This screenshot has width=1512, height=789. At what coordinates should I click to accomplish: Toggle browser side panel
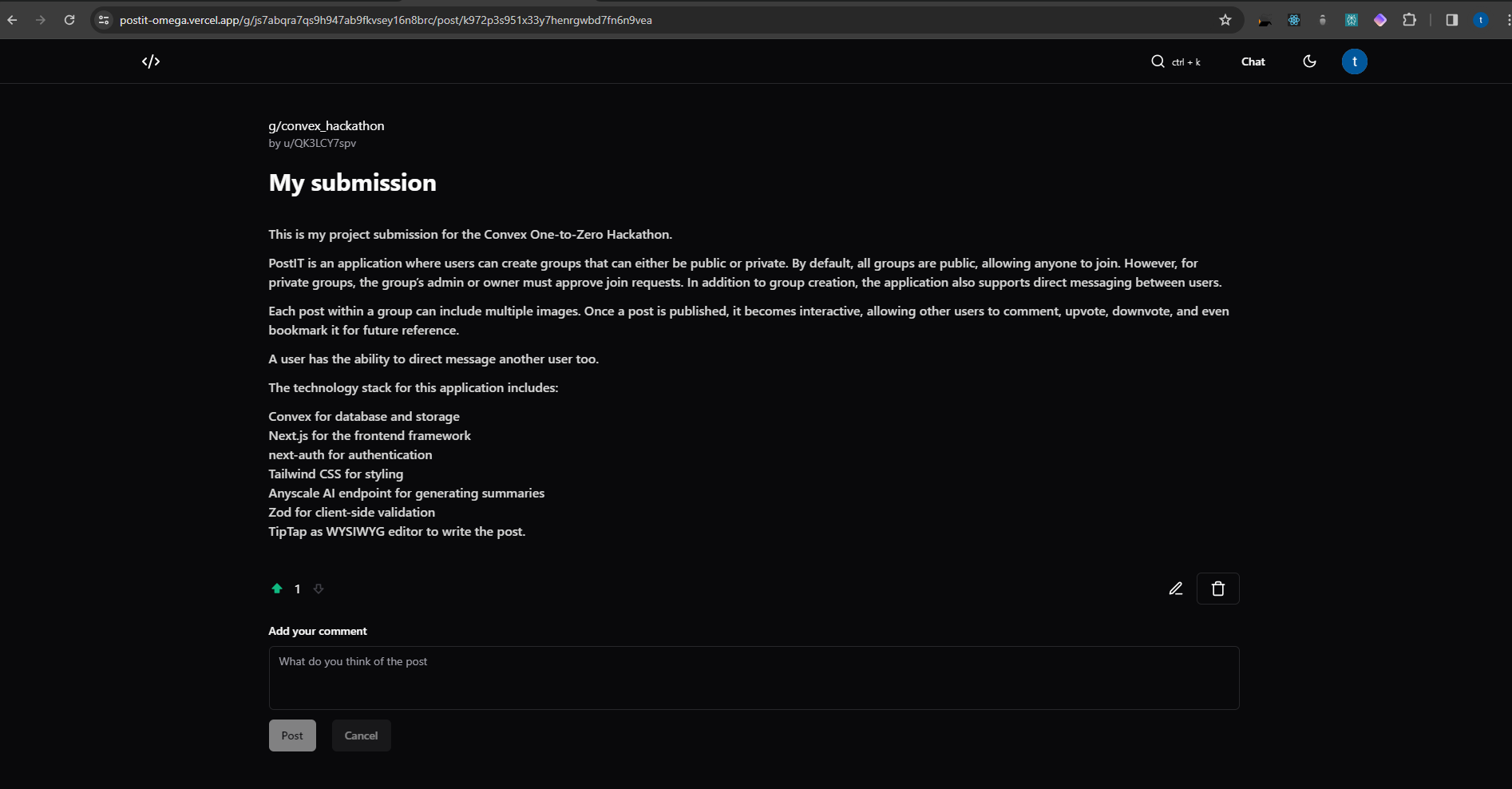[1452, 20]
